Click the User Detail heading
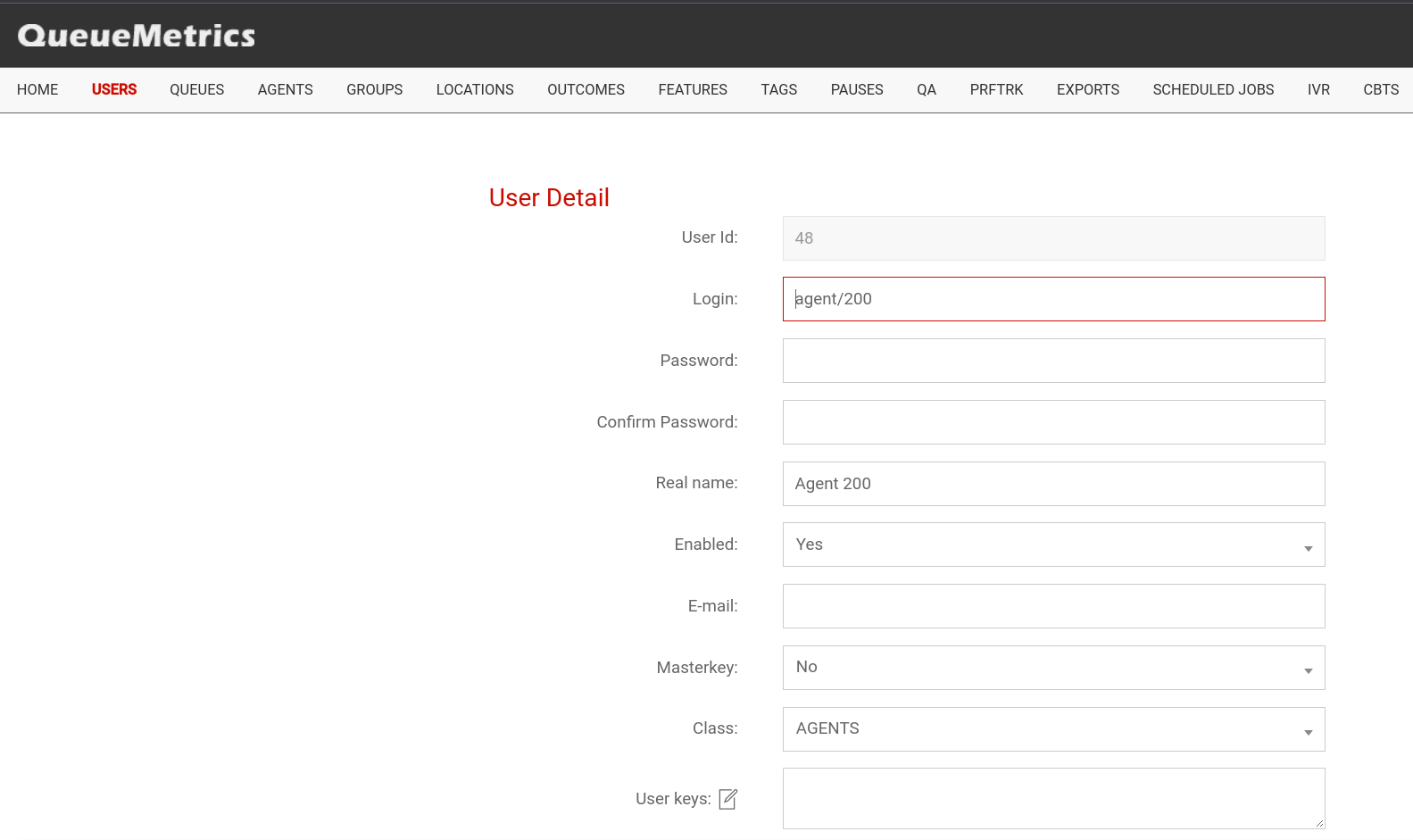 click(549, 198)
